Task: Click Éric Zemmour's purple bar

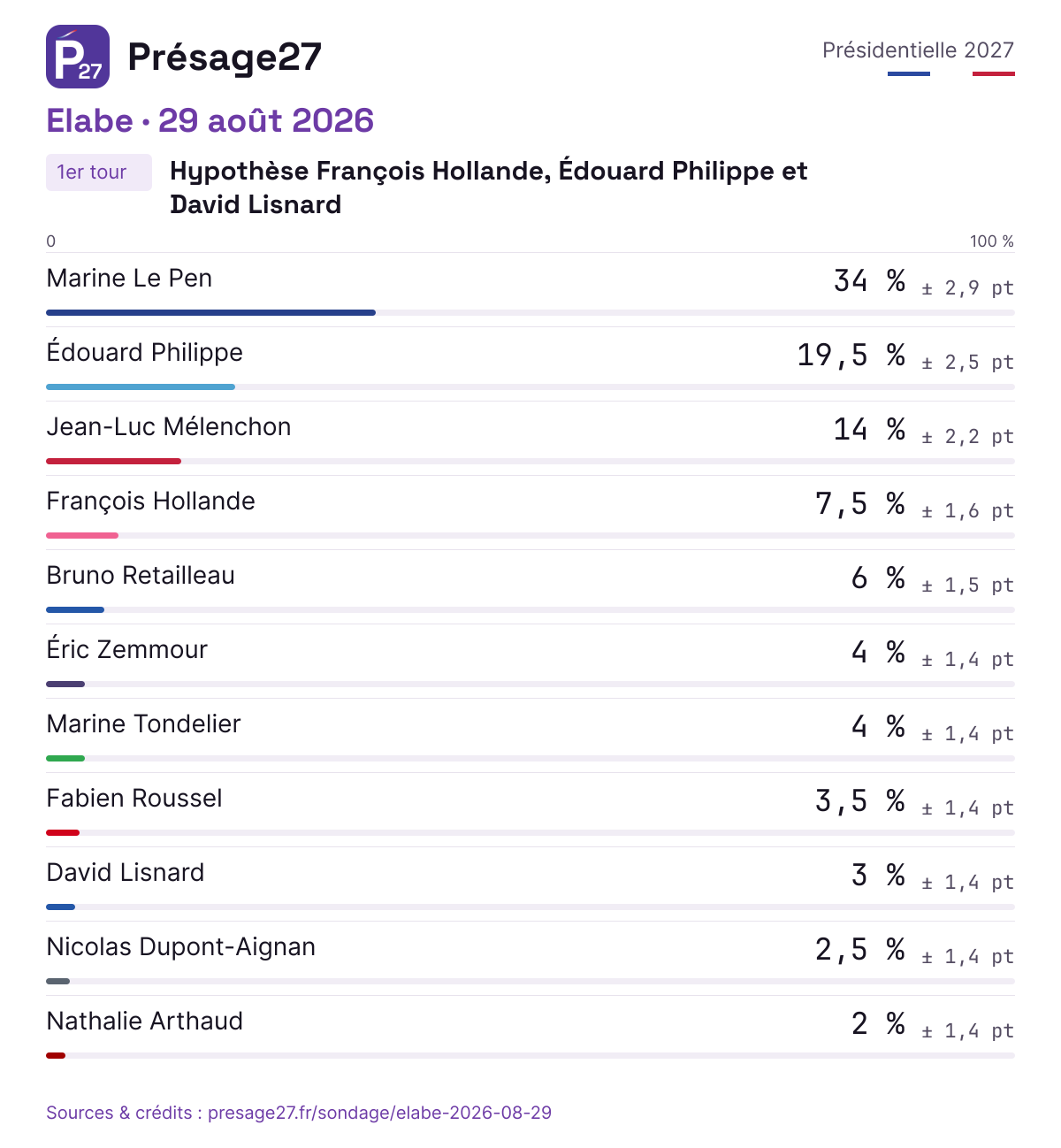Action: point(65,684)
